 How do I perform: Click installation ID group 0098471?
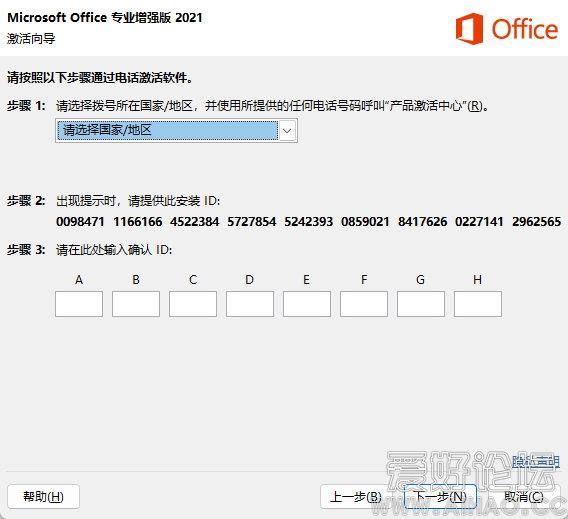80,222
